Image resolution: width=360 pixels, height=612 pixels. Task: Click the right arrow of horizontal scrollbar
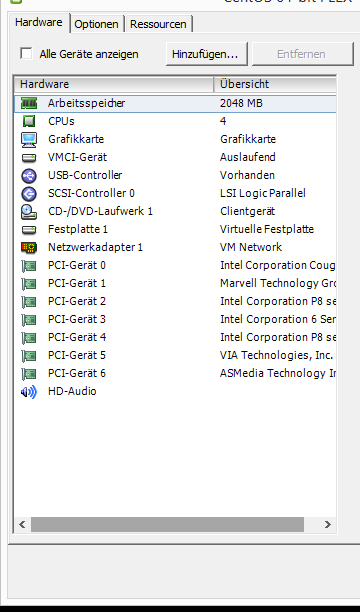click(328, 525)
